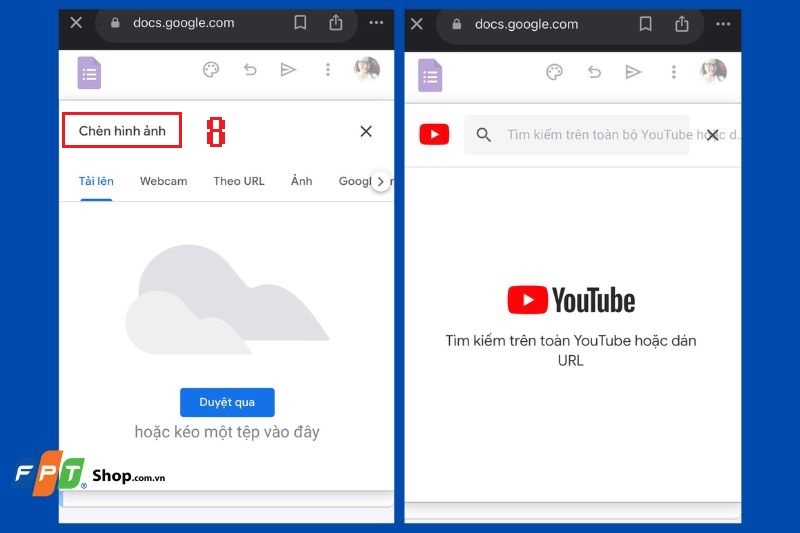Open theme palette in left form toolbar
The width and height of the screenshot is (800, 533).
point(211,69)
